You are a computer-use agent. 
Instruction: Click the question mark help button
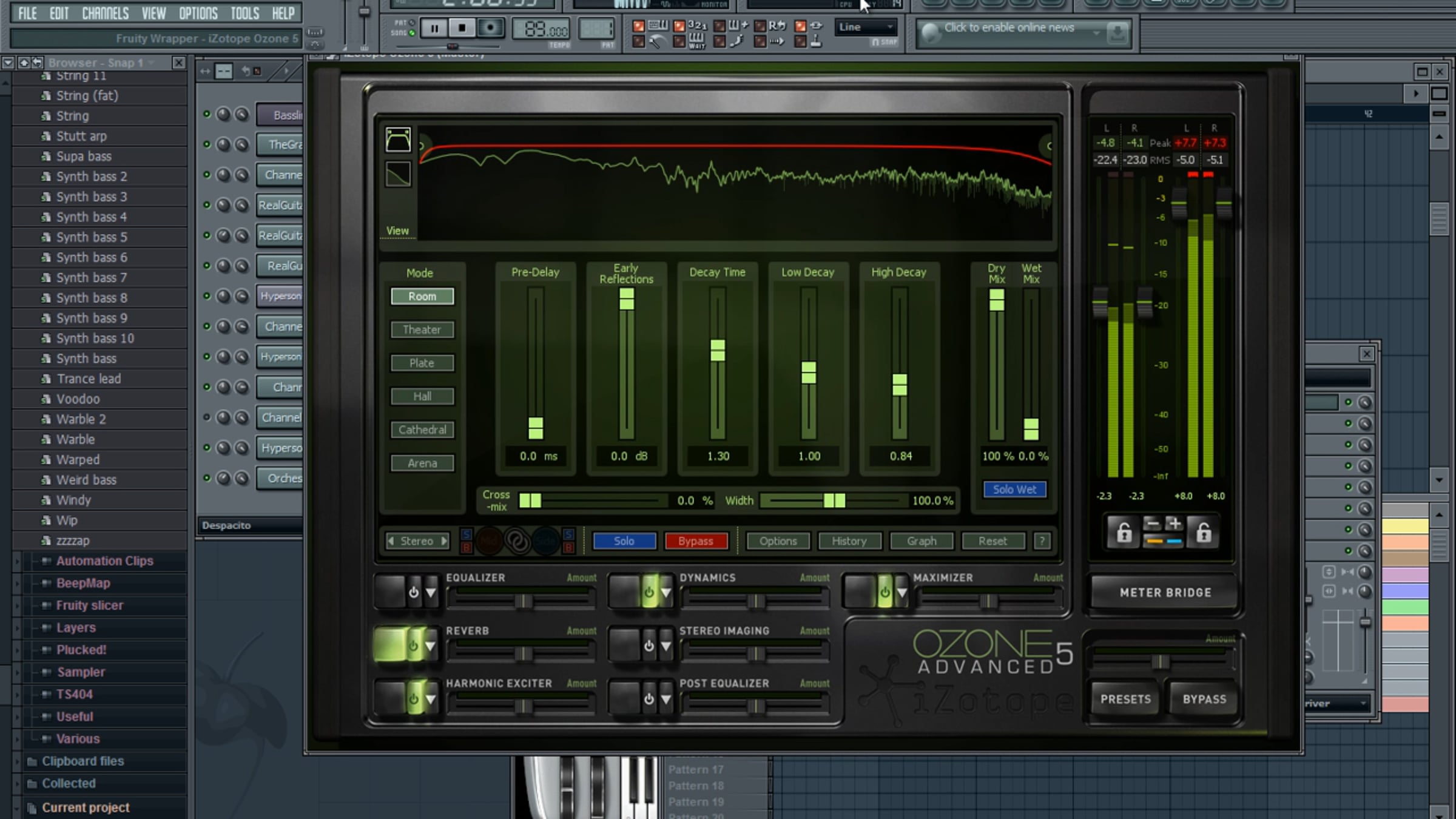[1042, 541]
